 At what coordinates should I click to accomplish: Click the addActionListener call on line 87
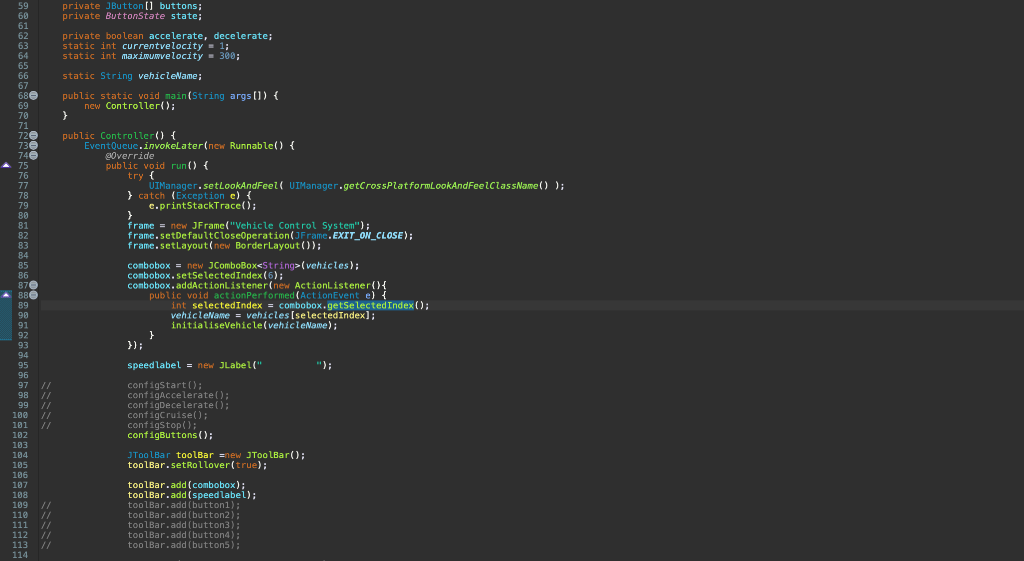(221, 285)
